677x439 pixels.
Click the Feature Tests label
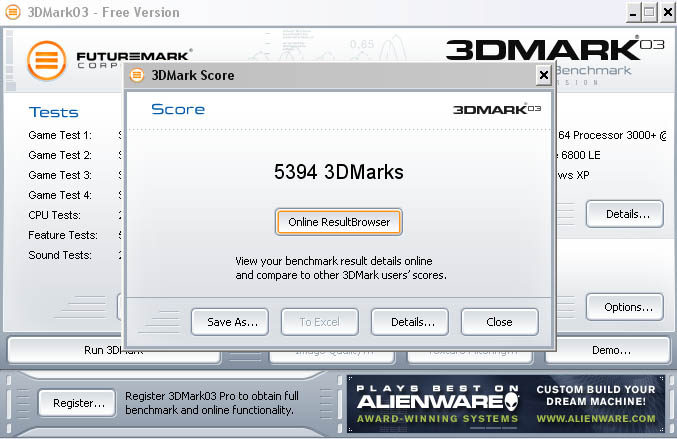point(63,235)
